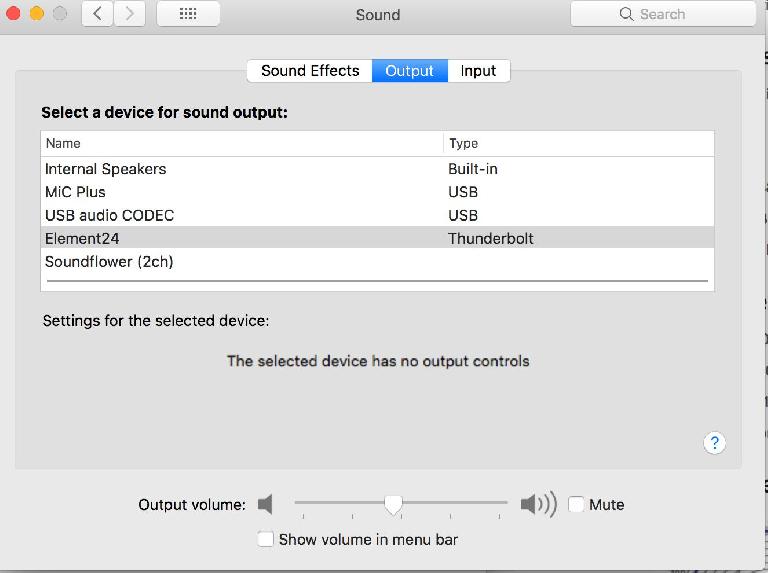This screenshot has width=768, height=573.
Task: Enable the Mute checkbox
Action: [576, 504]
